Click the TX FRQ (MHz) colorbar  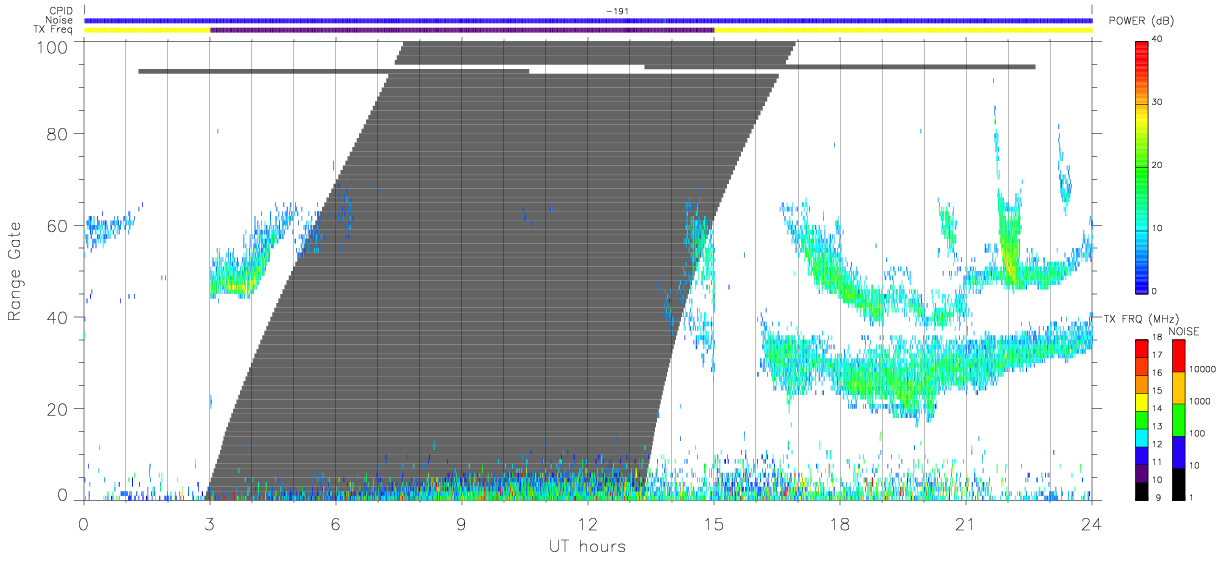[1142, 418]
